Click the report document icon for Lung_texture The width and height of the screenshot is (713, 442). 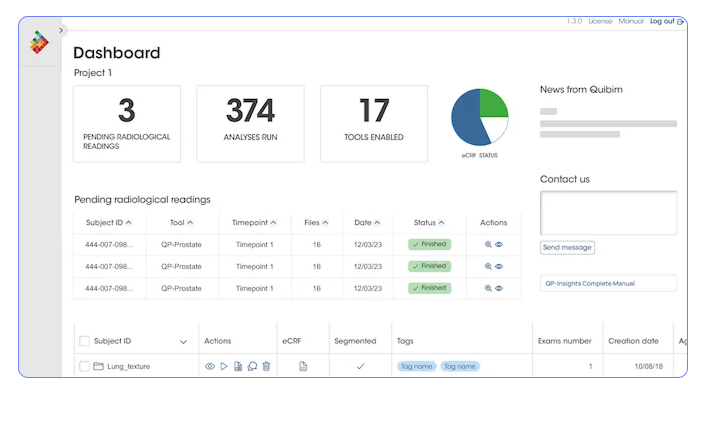[x=238, y=367]
